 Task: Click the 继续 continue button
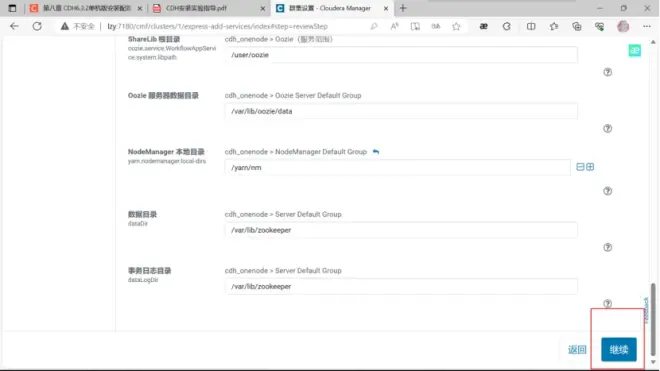(618, 349)
